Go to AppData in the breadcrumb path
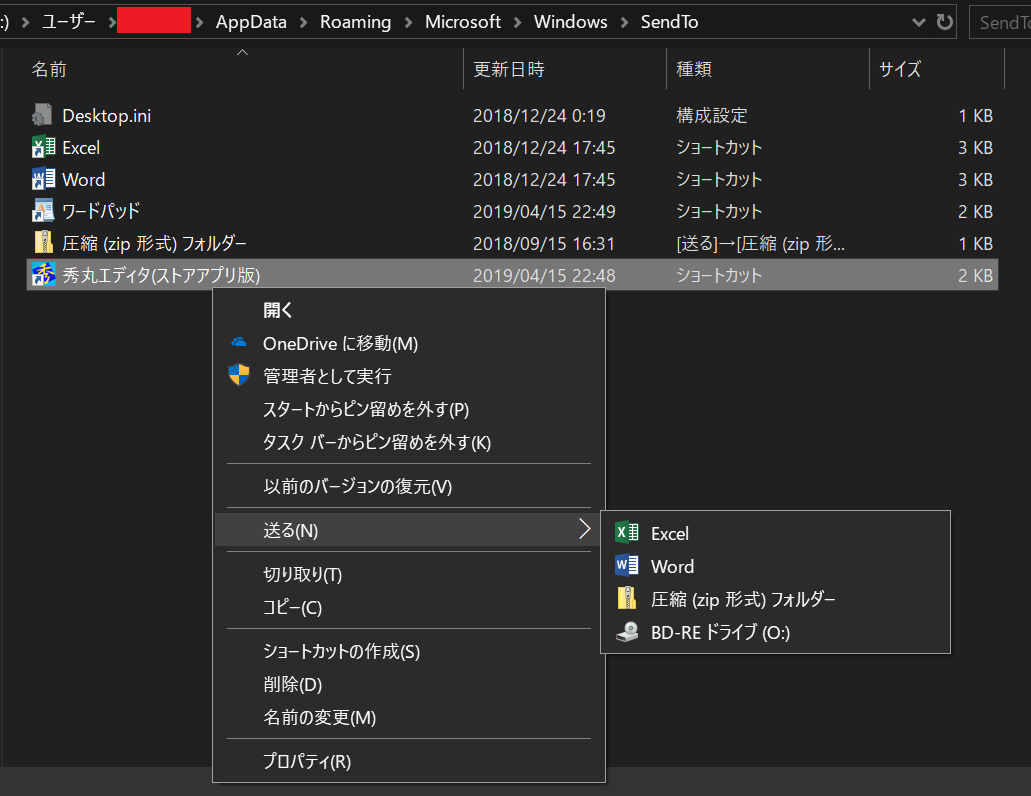Image resolution: width=1031 pixels, height=796 pixels. pos(251,22)
